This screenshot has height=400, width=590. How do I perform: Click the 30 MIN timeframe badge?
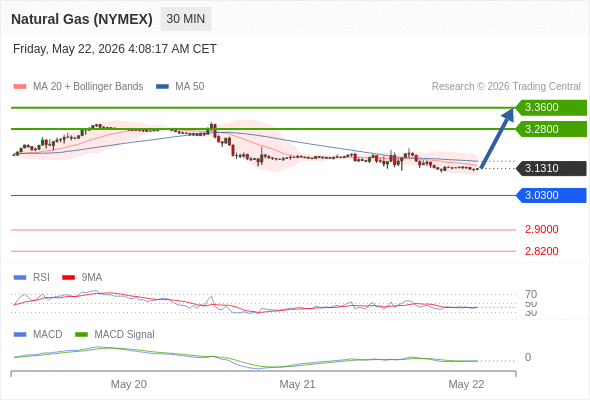click(186, 19)
